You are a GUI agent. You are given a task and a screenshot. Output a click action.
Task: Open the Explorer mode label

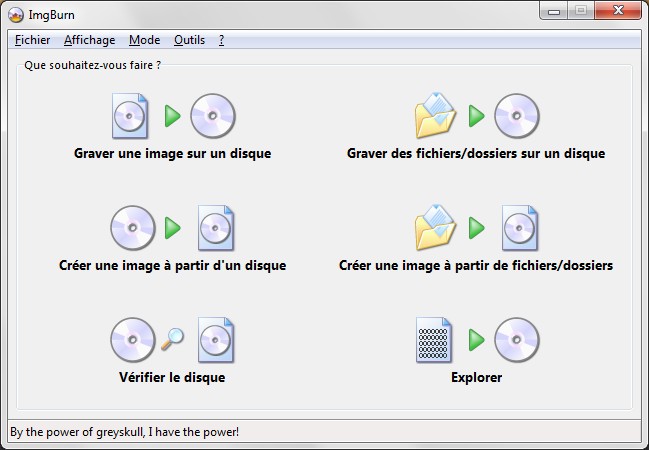476,378
